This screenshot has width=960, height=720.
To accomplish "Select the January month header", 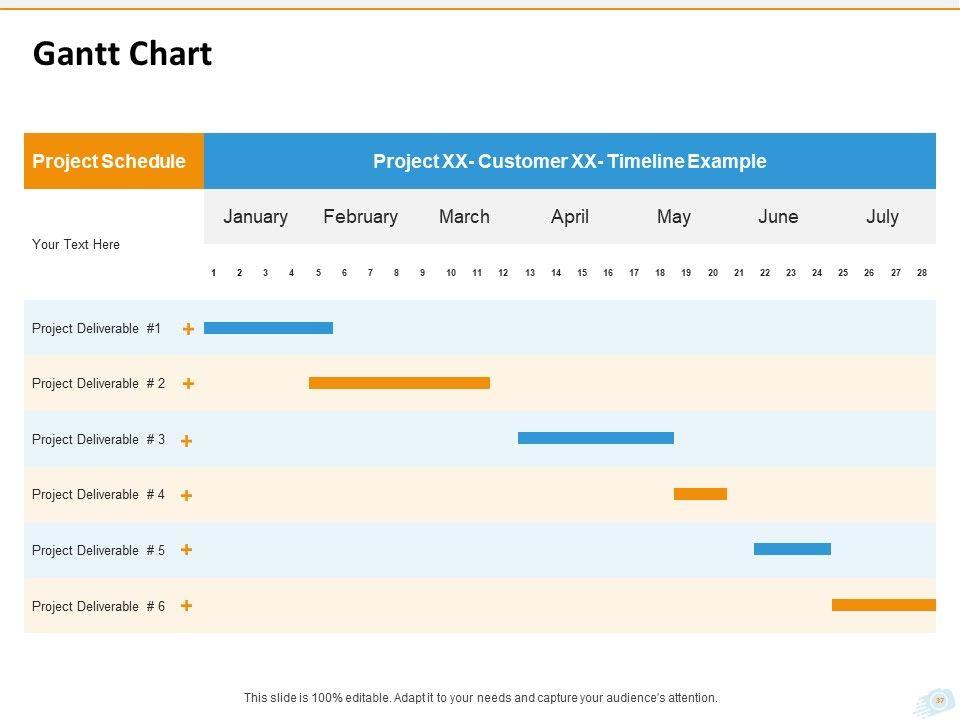I will coord(255,217).
